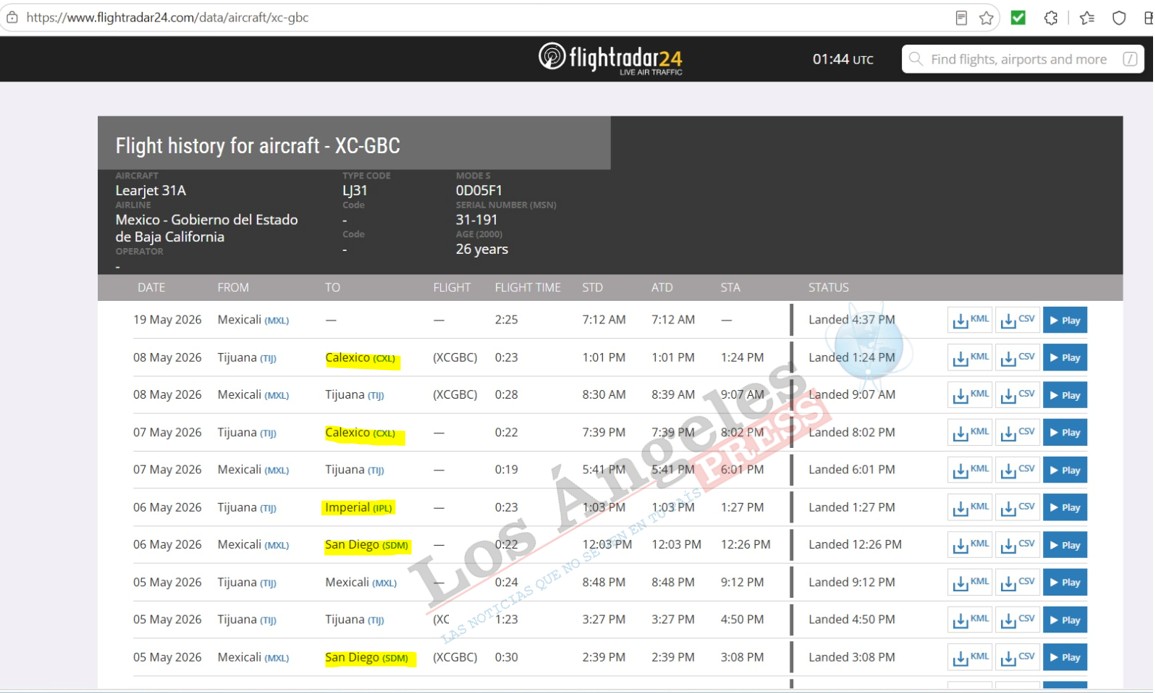The width and height of the screenshot is (1155, 693).
Task: Download KML for flight landed 8:02 PM
Action: (x=970, y=432)
